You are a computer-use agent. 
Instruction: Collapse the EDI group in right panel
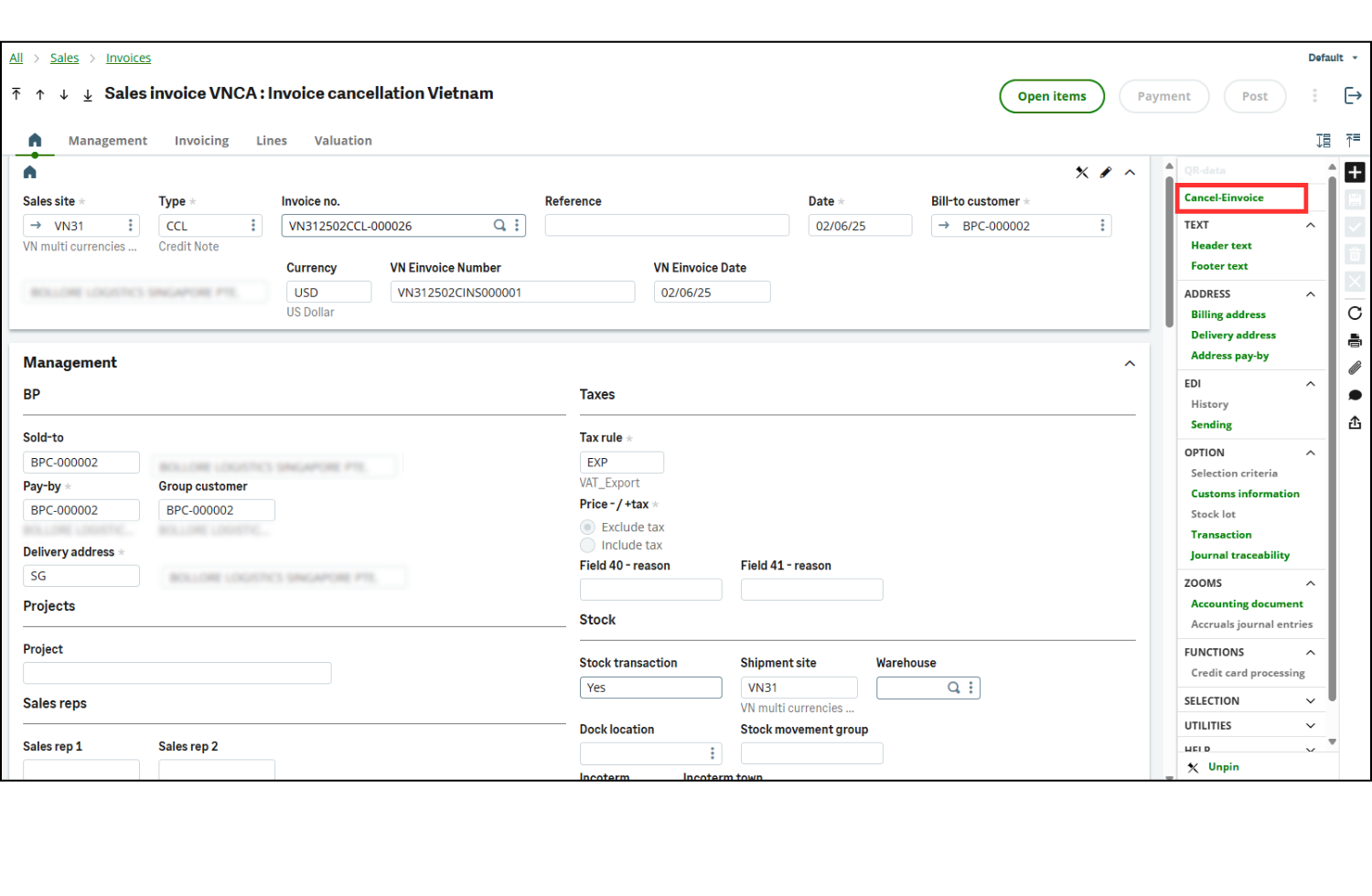coord(1310,384)
